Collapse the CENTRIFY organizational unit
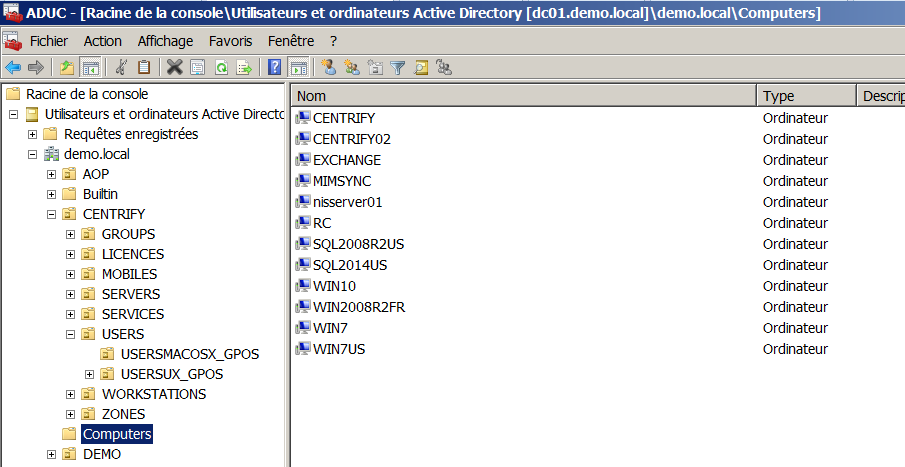This screenshot has width=905, height=467. (51, 214)
